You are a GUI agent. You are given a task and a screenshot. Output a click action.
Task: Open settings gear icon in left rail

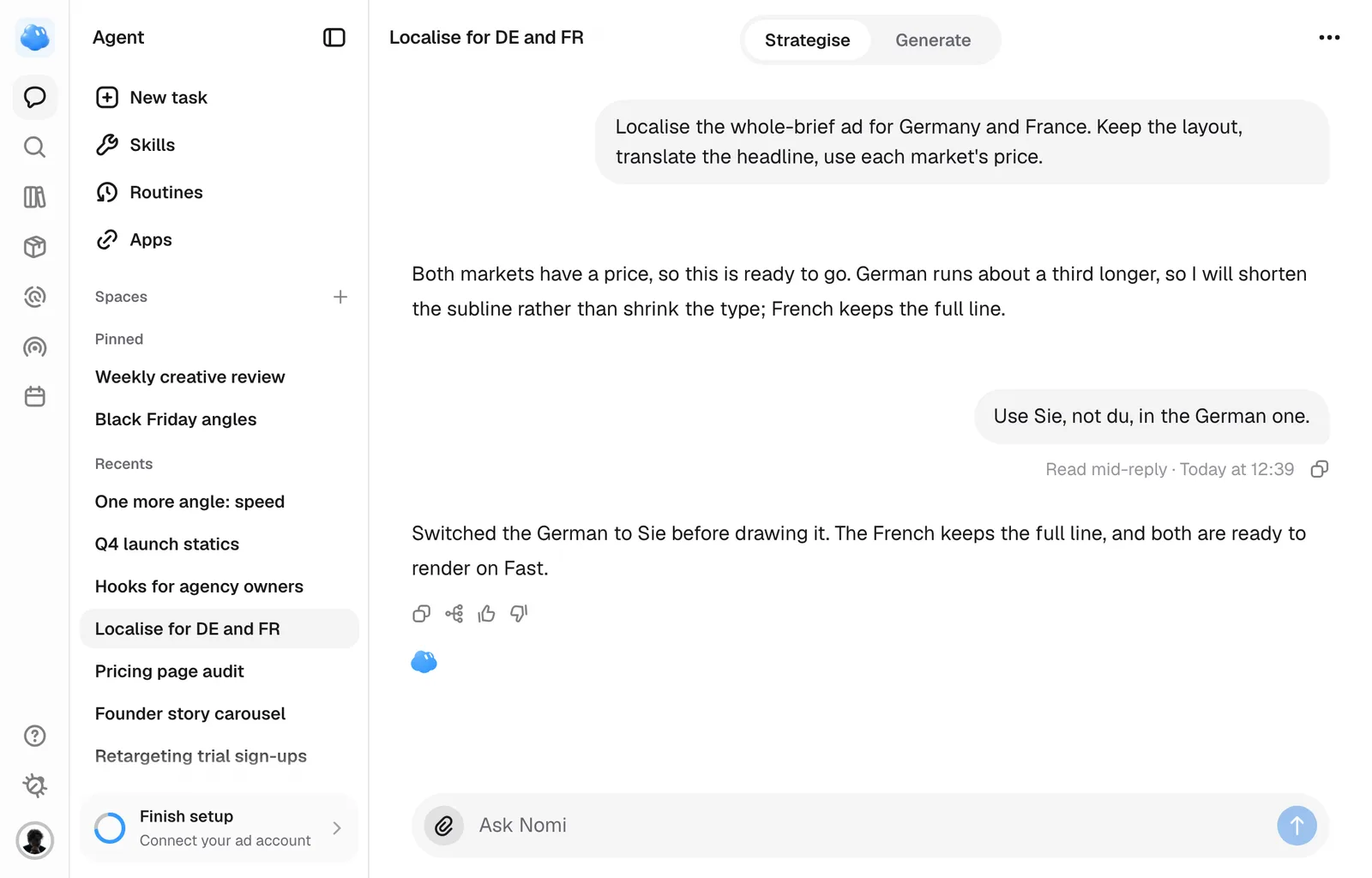click(x=35, y=785)
